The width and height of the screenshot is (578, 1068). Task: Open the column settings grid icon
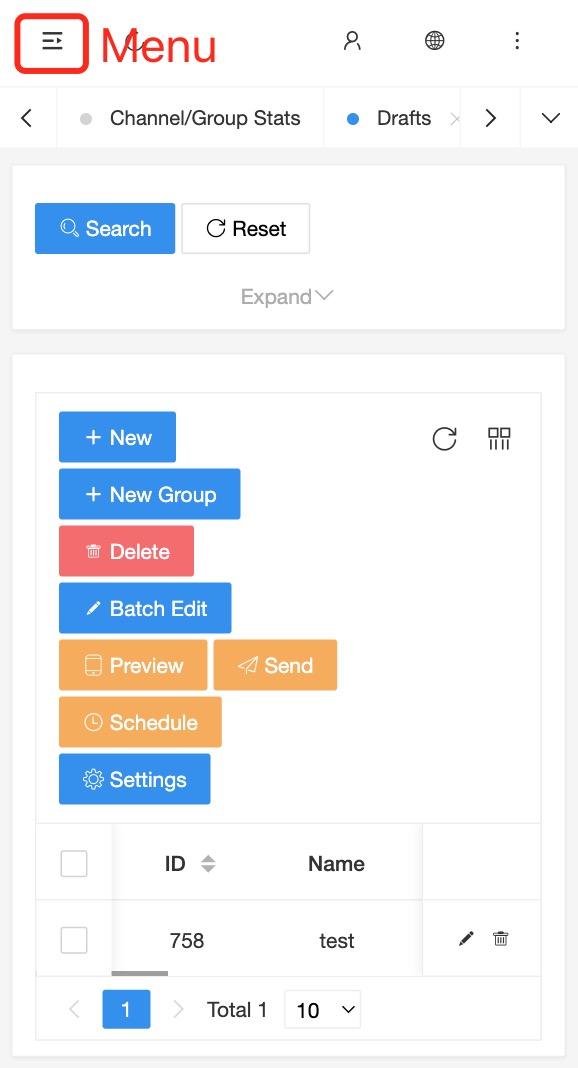499,439
